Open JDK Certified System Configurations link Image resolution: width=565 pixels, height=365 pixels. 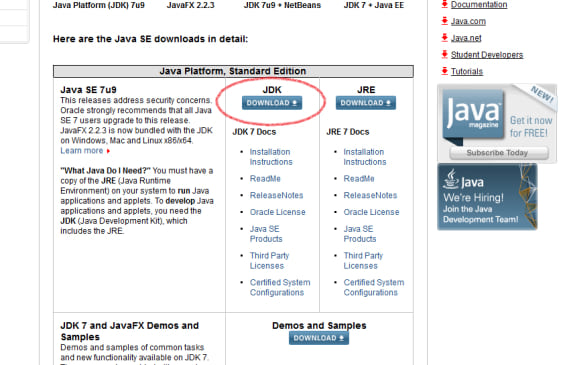(x=280, y=287)
